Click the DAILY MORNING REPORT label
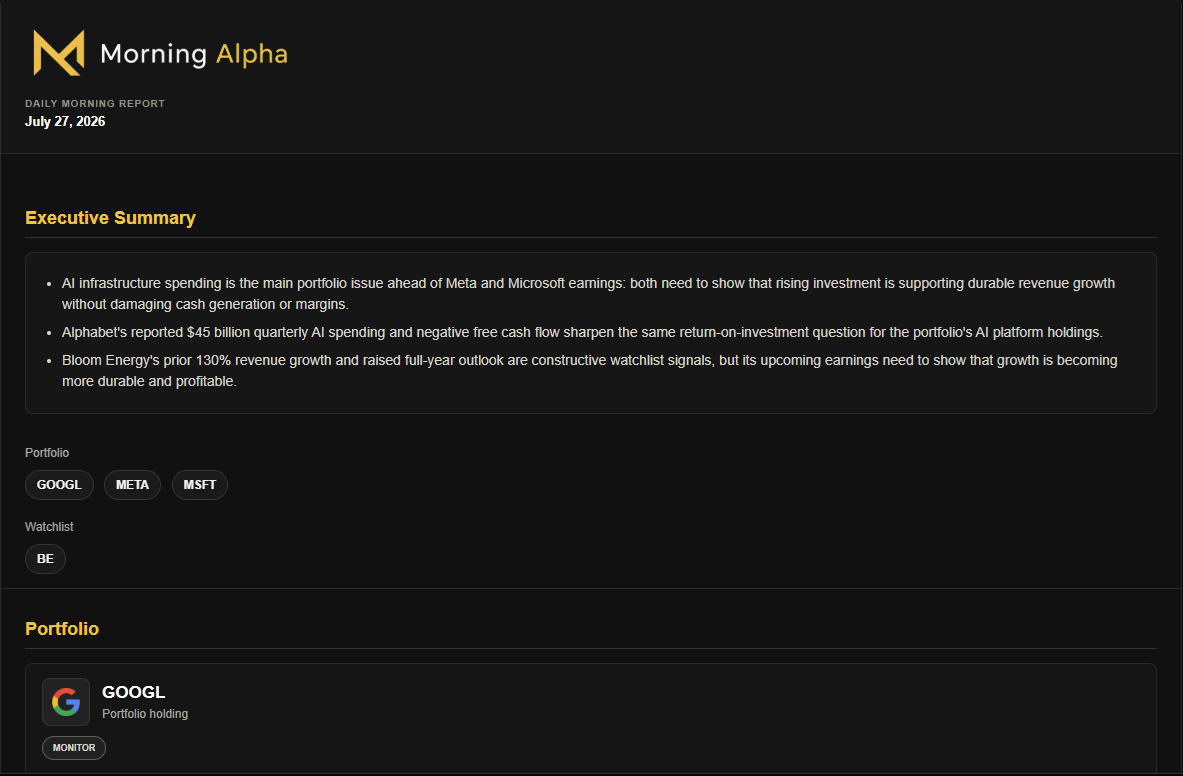Screen dimensions: 1183x776 95,103
